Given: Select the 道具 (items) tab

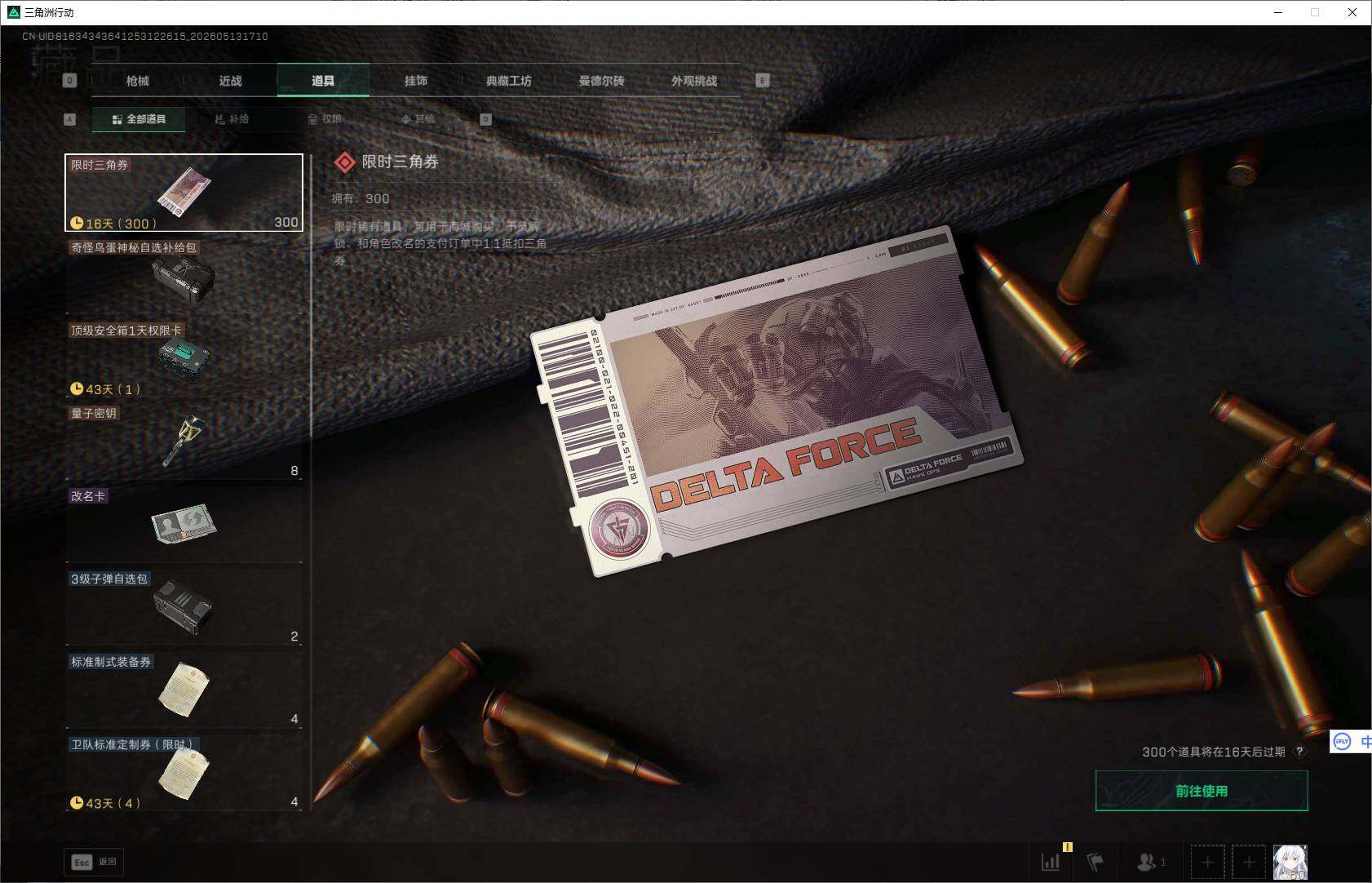Looking at the screenshot, I should pyautogui.click(x=323, y=81).
